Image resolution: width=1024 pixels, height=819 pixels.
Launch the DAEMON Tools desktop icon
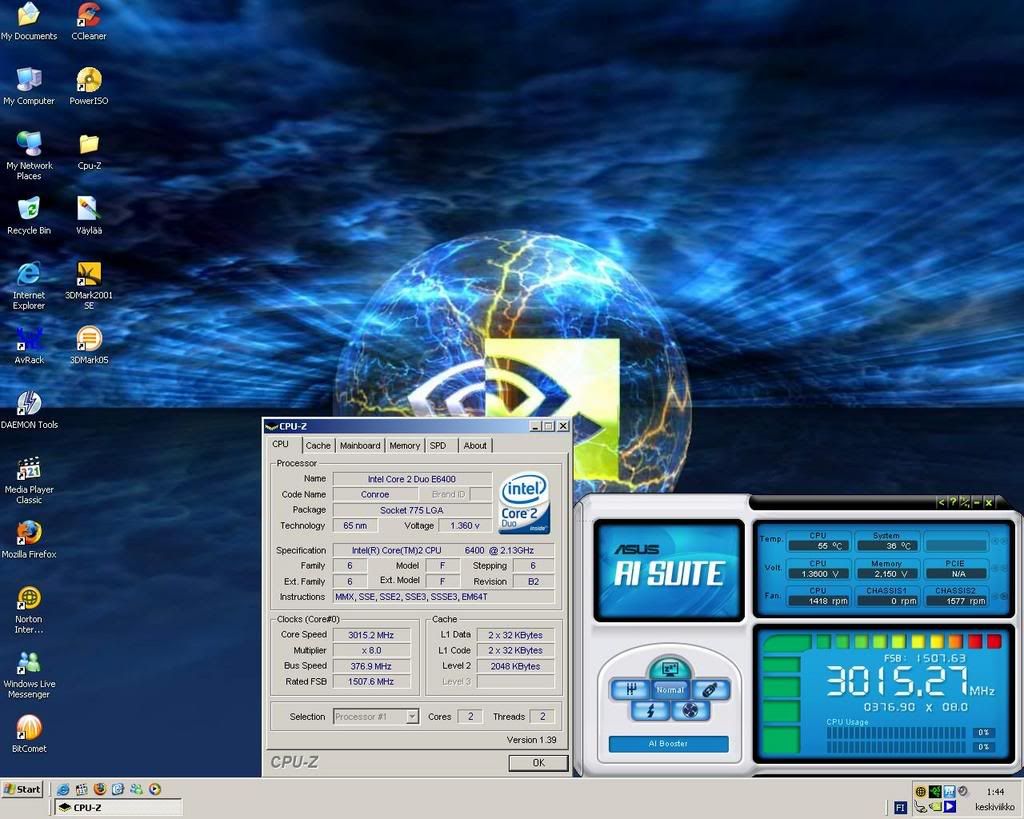click(29, 403)
